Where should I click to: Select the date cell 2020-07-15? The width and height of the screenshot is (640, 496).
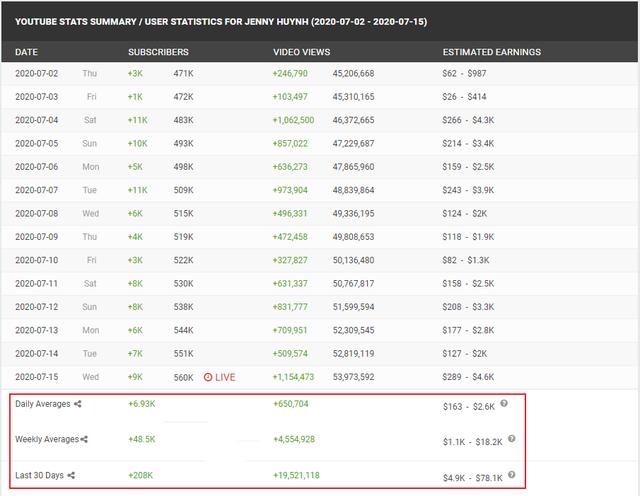(37, 377)
